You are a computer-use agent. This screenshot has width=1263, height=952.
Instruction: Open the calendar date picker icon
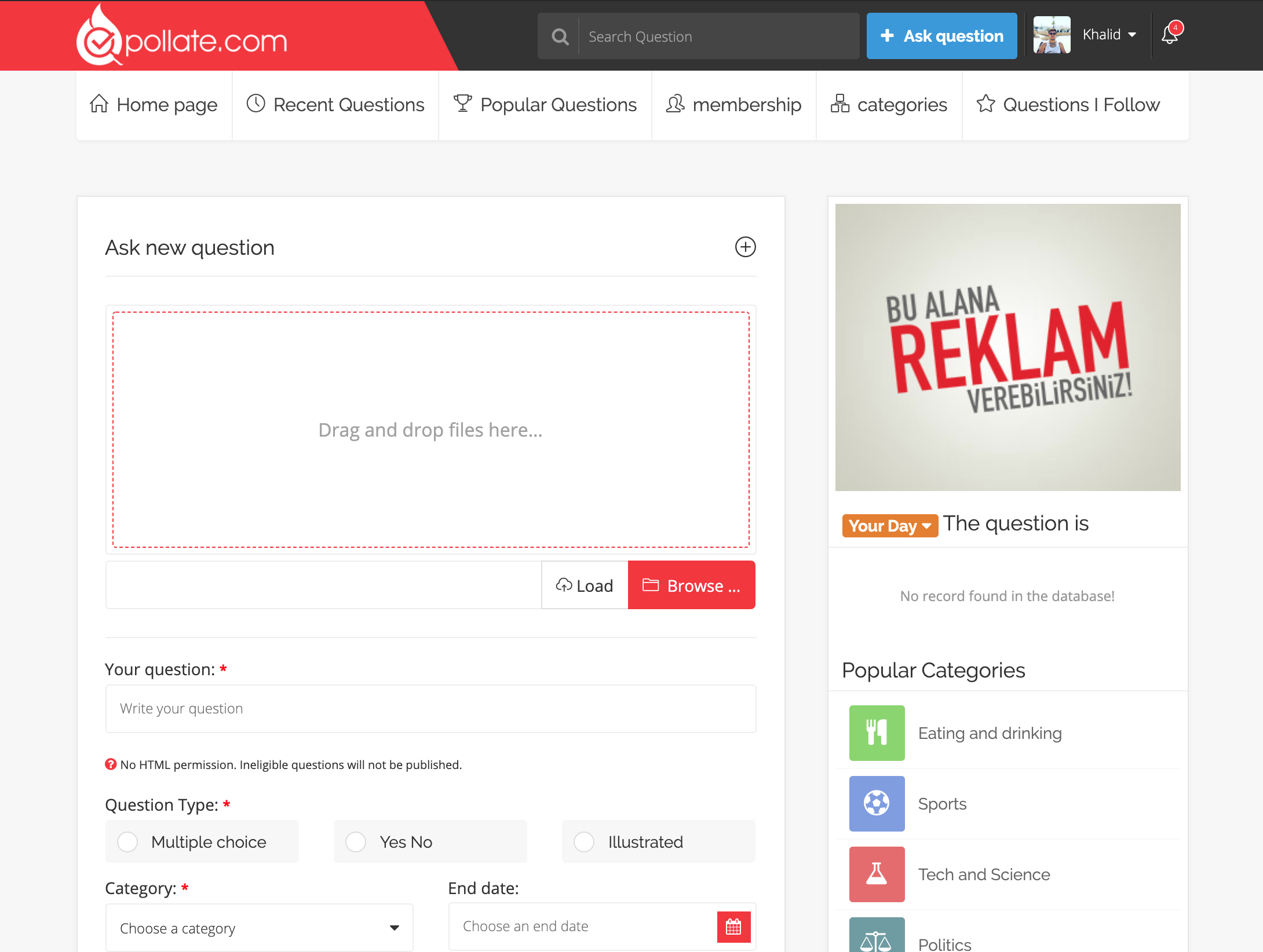[733, 927]
